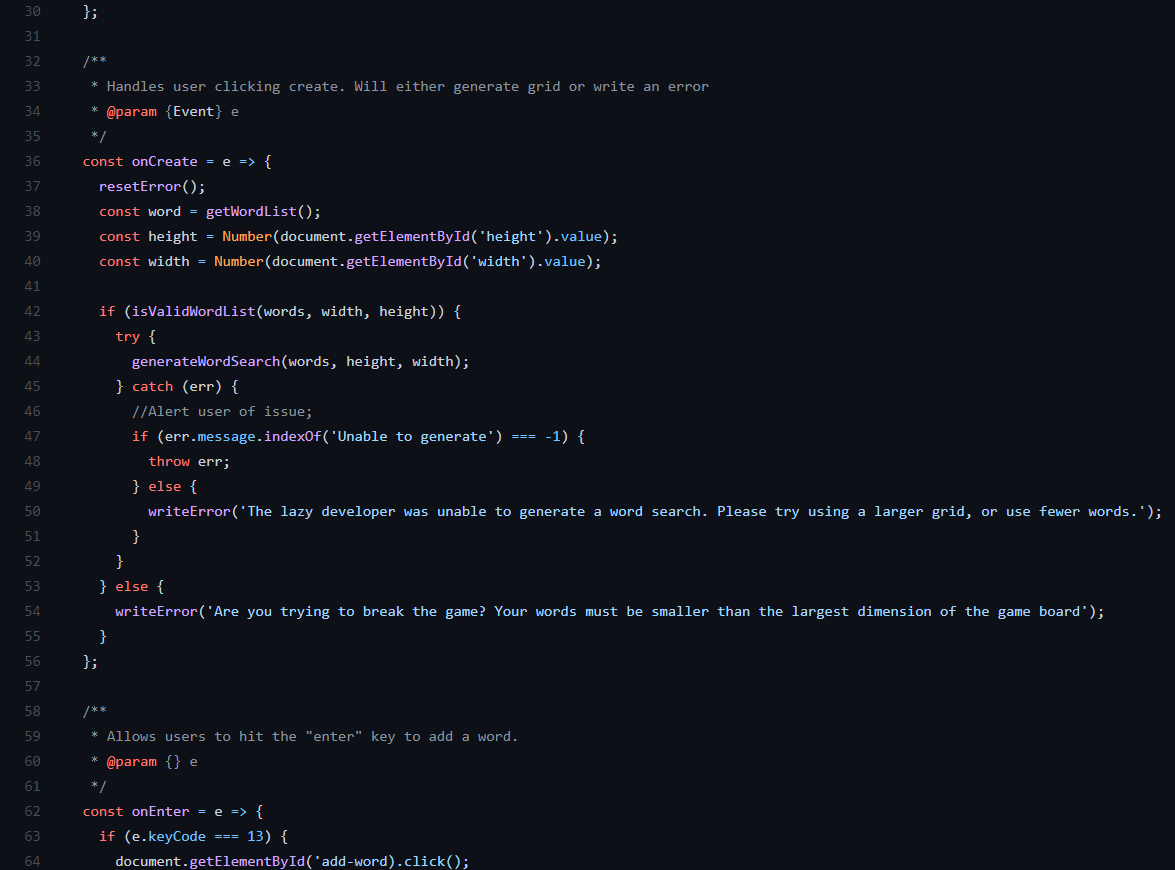
Task: Select the onCreate function name
Action: (165, 161)
